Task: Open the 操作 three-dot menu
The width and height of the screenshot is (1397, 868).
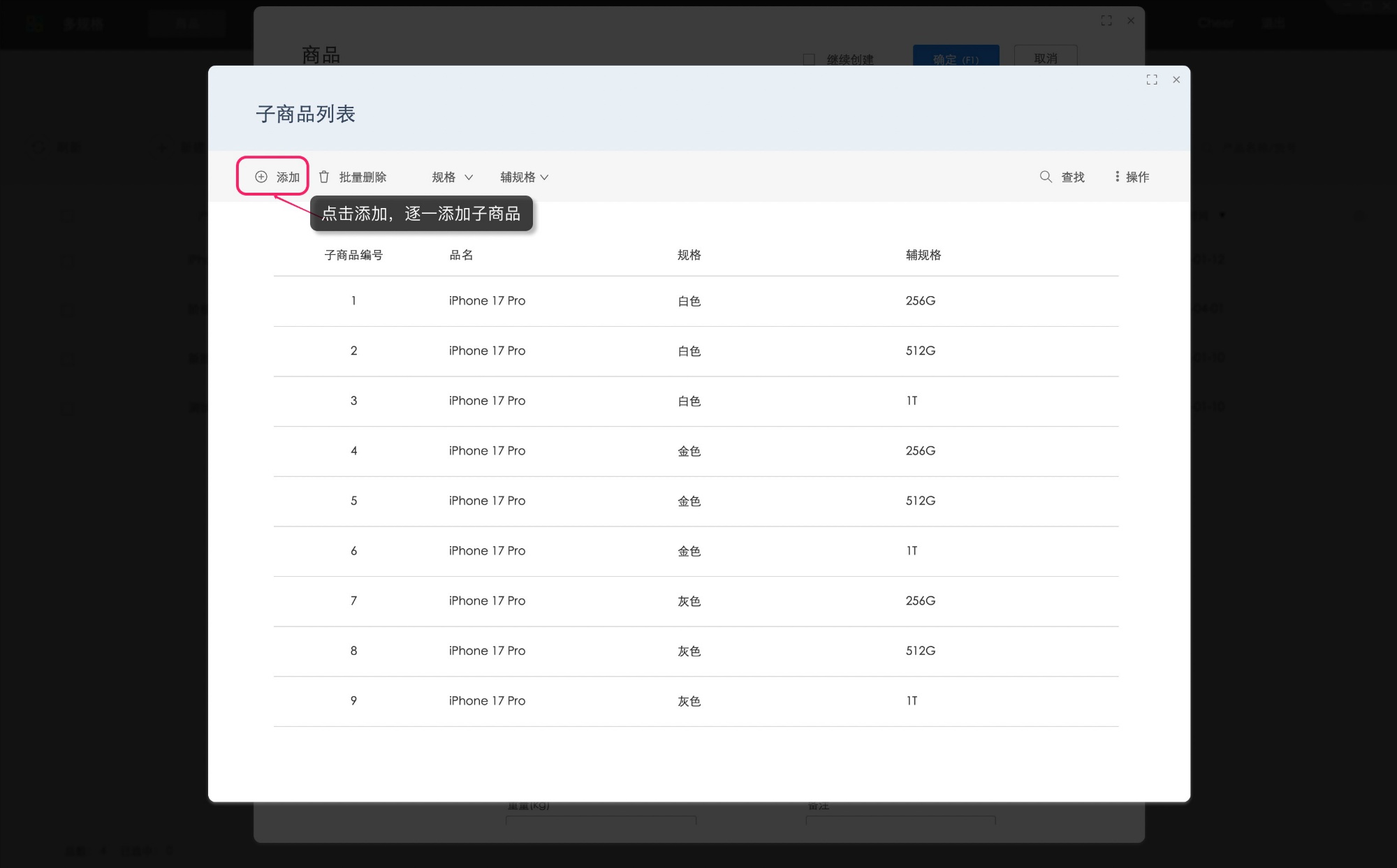Action: click(1132, 177)
